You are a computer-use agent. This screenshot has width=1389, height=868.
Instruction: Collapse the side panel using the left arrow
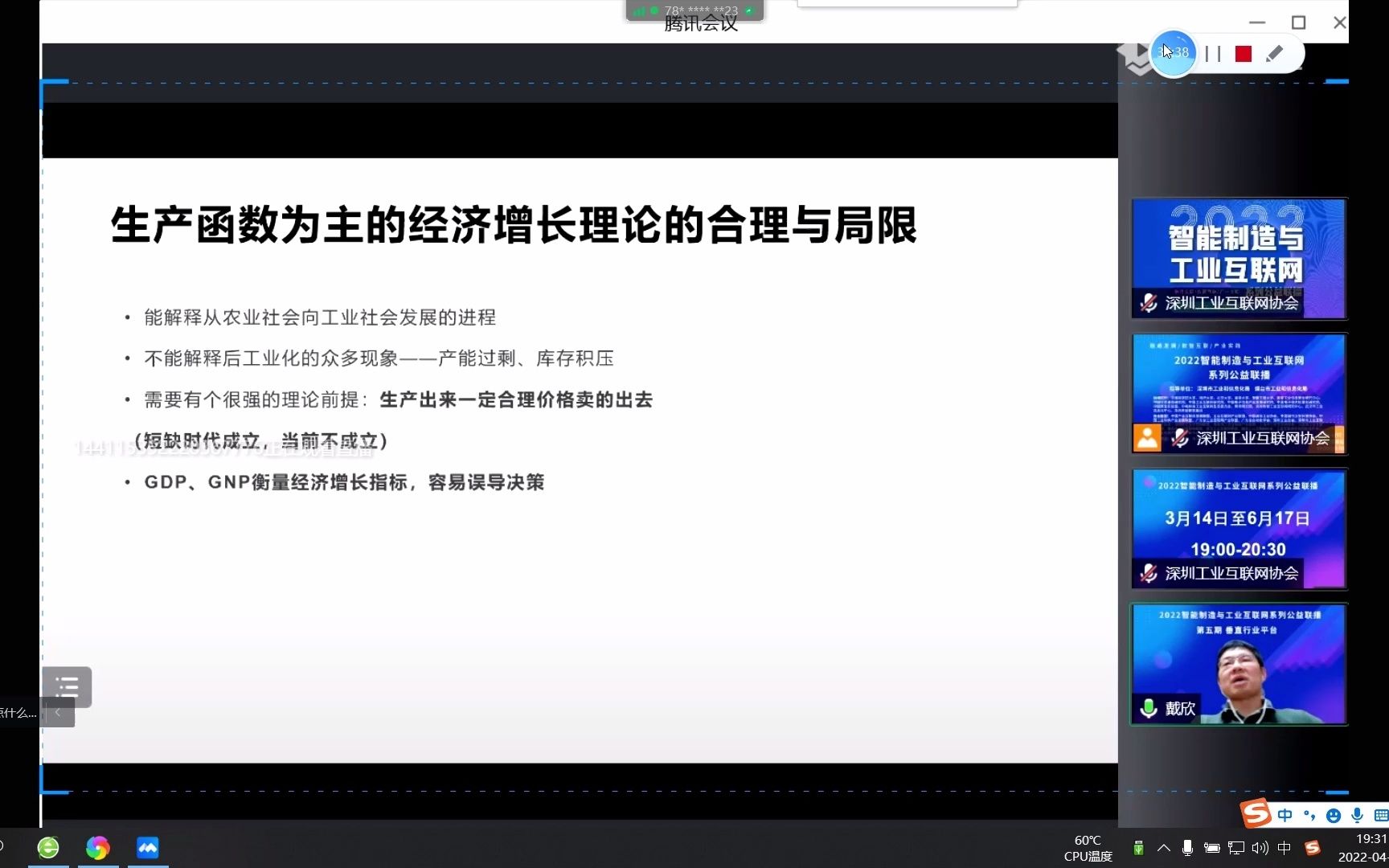tap(57, 712)
